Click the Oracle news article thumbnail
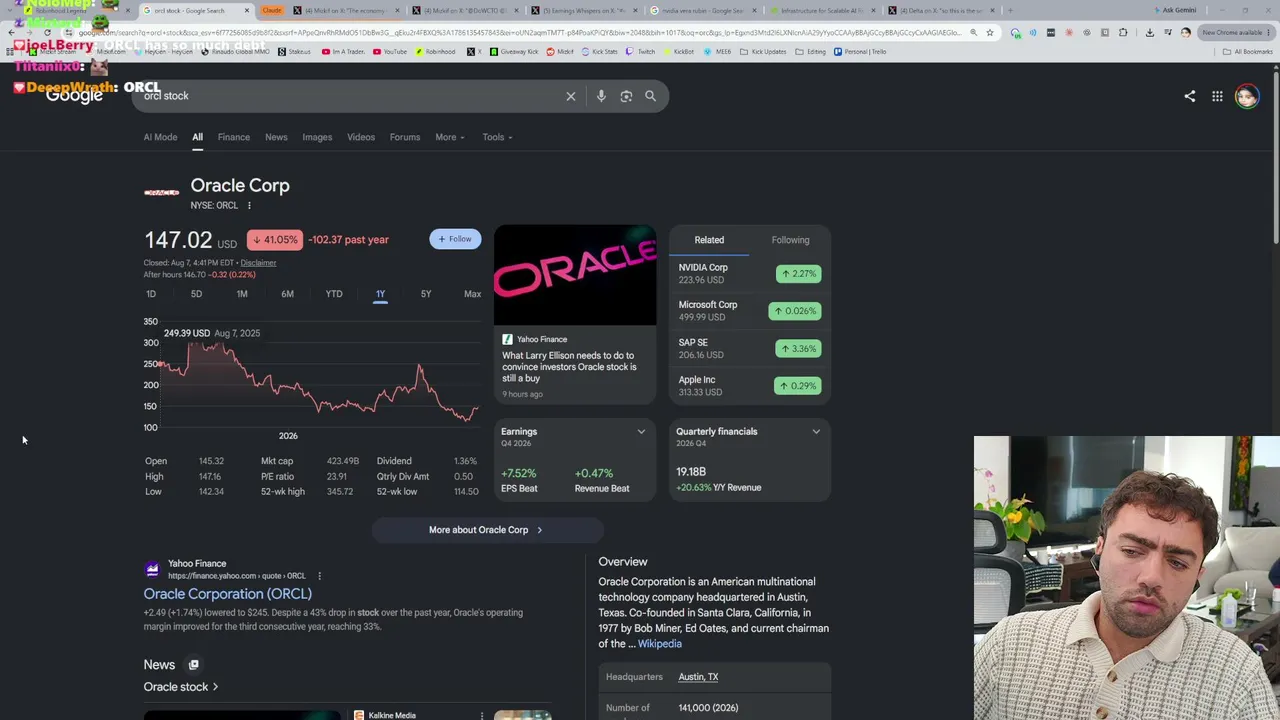 click(x=575, y=275)
